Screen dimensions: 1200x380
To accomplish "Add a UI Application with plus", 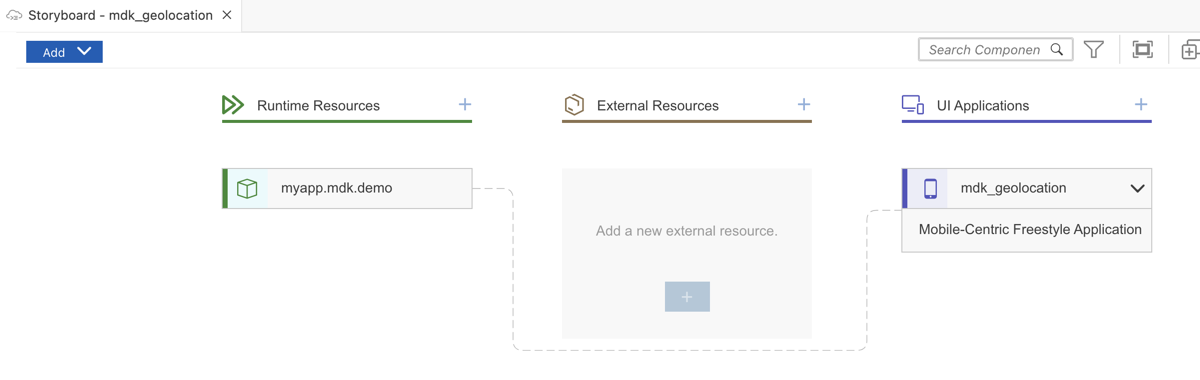I will [x=1141, y=104].
